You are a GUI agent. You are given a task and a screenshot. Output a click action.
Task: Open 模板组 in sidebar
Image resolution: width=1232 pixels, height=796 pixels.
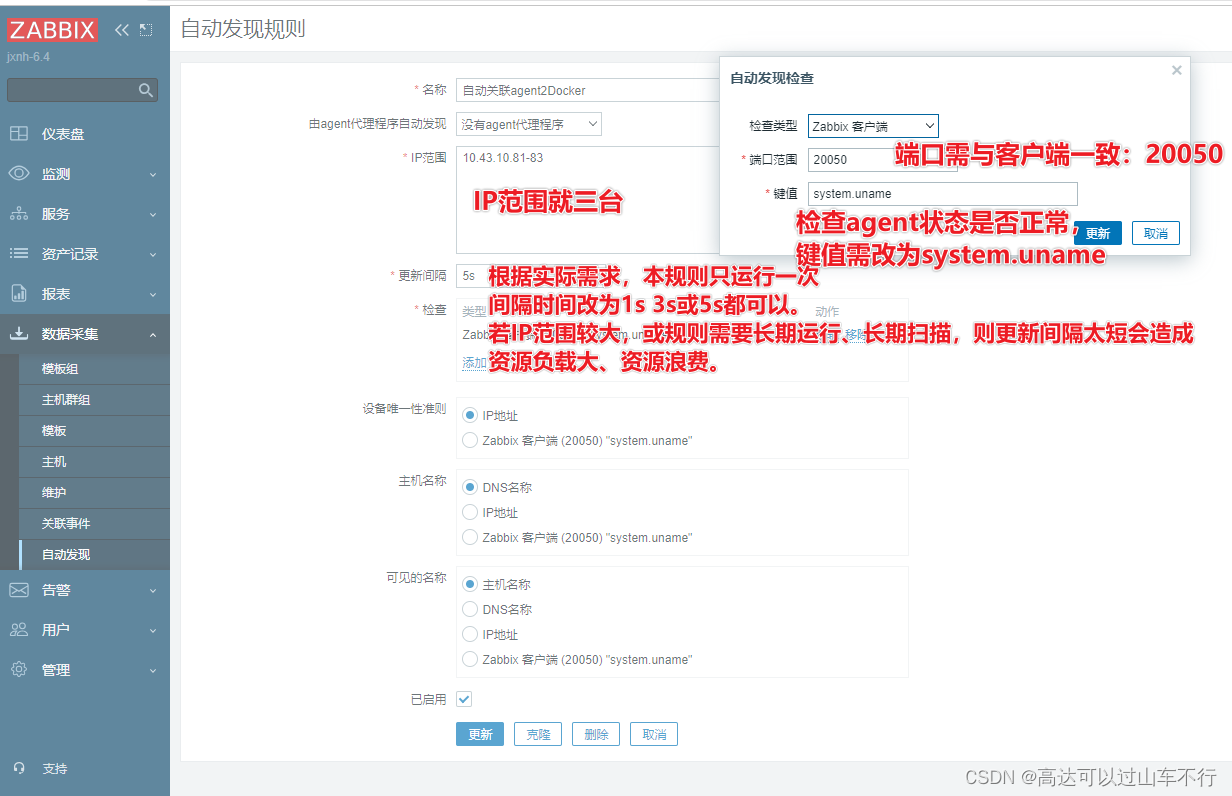click(94, 369)
